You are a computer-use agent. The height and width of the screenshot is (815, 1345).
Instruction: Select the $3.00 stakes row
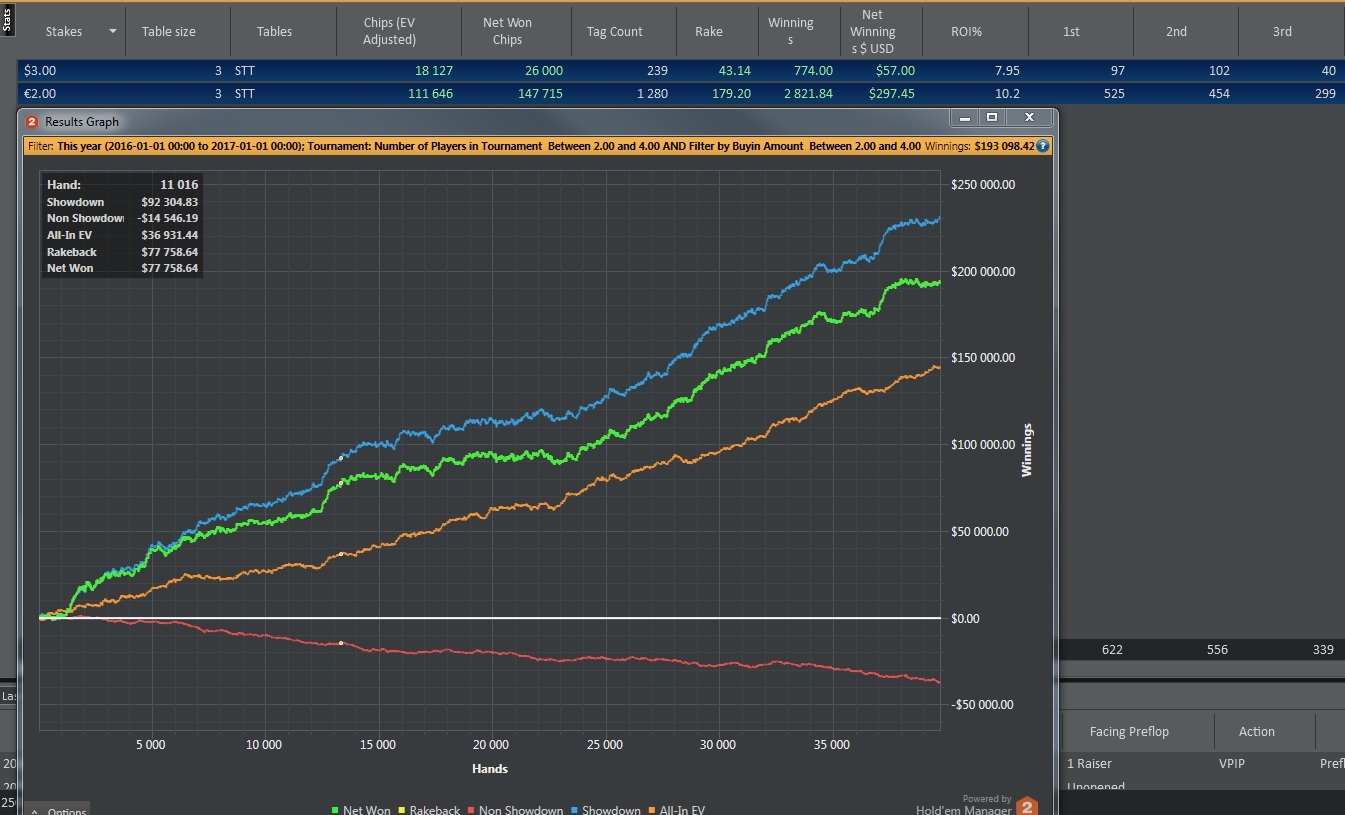tap(681, 71)
